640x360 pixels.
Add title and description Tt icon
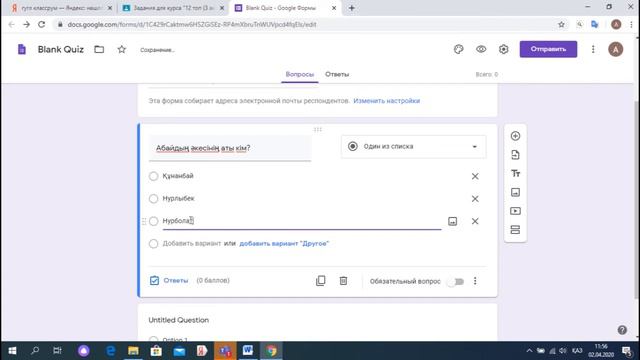point(515,173)
